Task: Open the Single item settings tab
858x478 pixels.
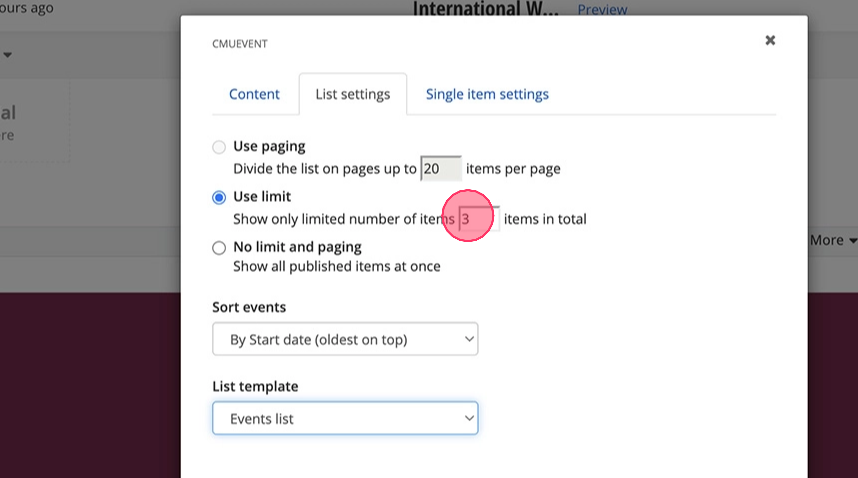Action: coord(487,94)
